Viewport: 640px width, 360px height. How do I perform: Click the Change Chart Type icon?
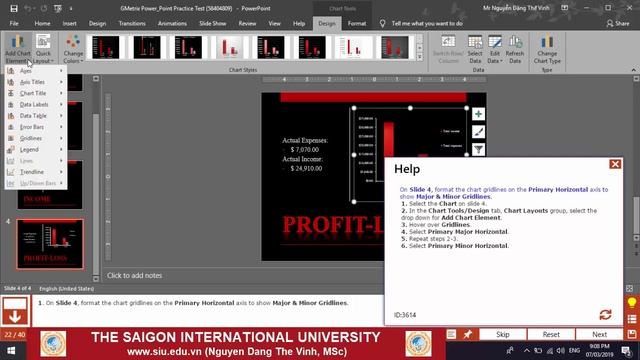coord(547,49)
